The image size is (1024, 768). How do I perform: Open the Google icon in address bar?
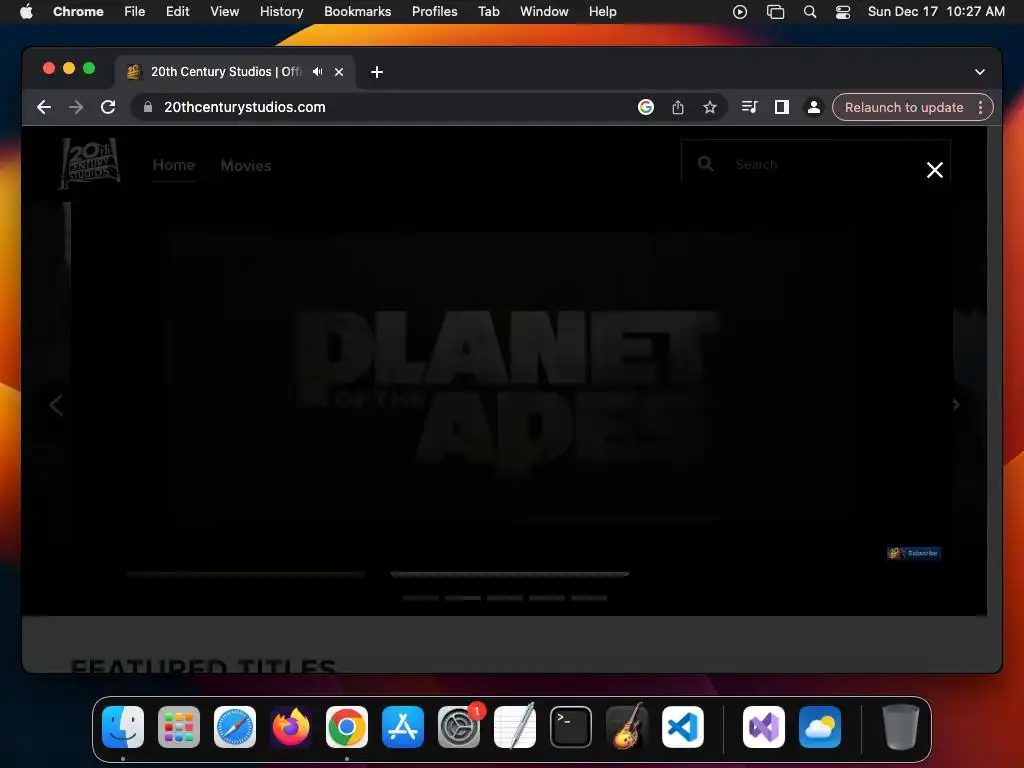646,107
